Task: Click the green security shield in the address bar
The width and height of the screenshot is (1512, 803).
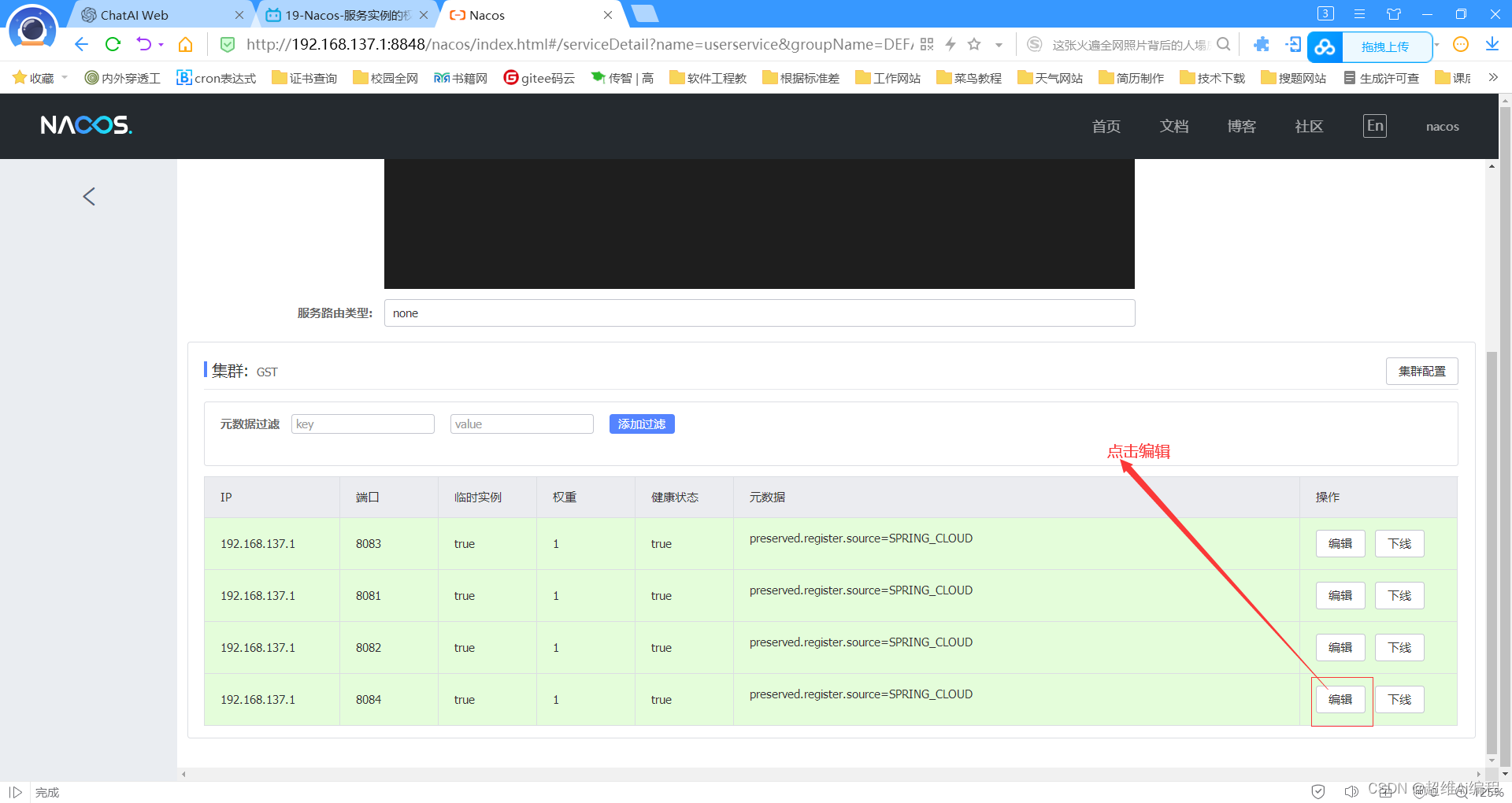Action: click(x=228, y=44)
